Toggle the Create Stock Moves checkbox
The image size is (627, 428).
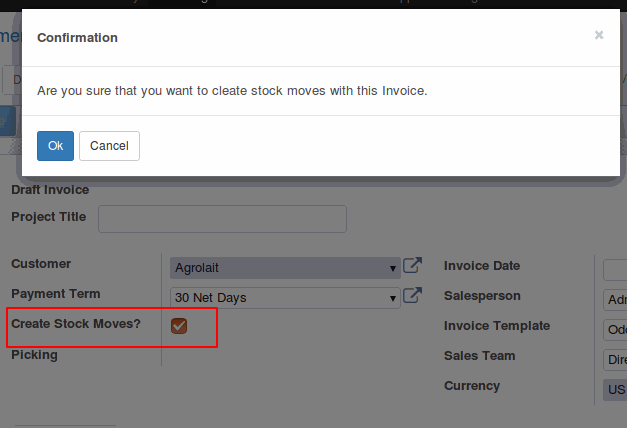point(179,326)
